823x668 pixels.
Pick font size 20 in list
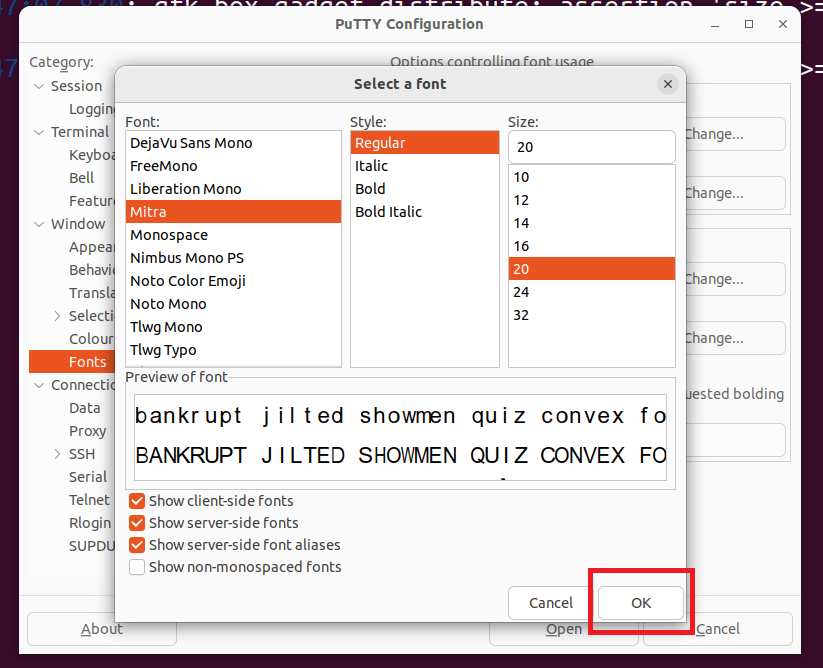592,269
